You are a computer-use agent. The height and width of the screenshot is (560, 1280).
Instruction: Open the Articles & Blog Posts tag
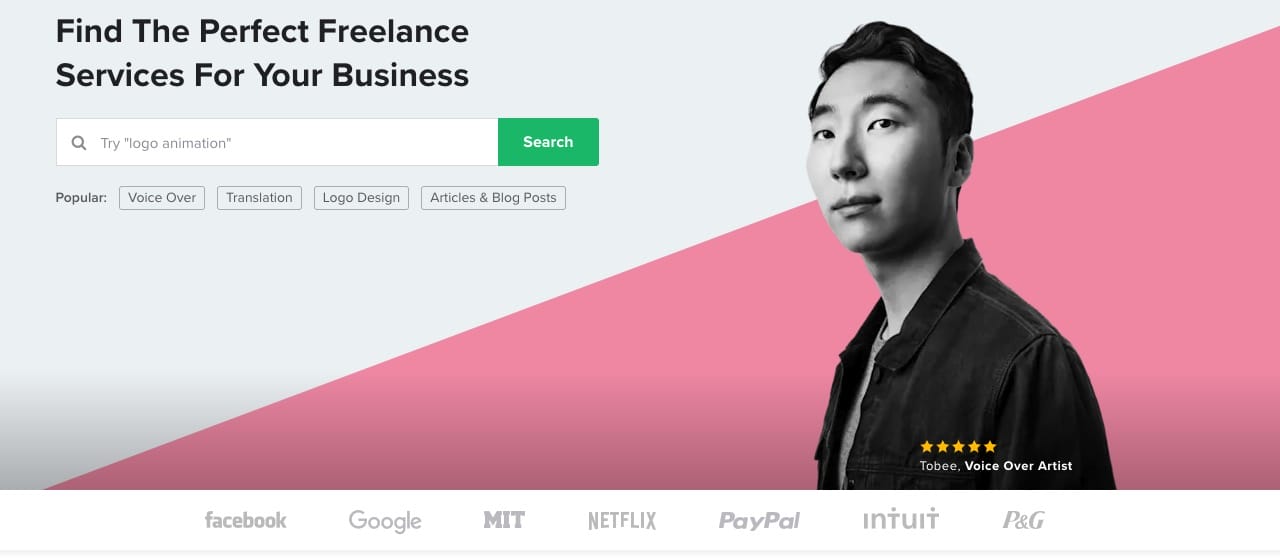coord(493,198)
